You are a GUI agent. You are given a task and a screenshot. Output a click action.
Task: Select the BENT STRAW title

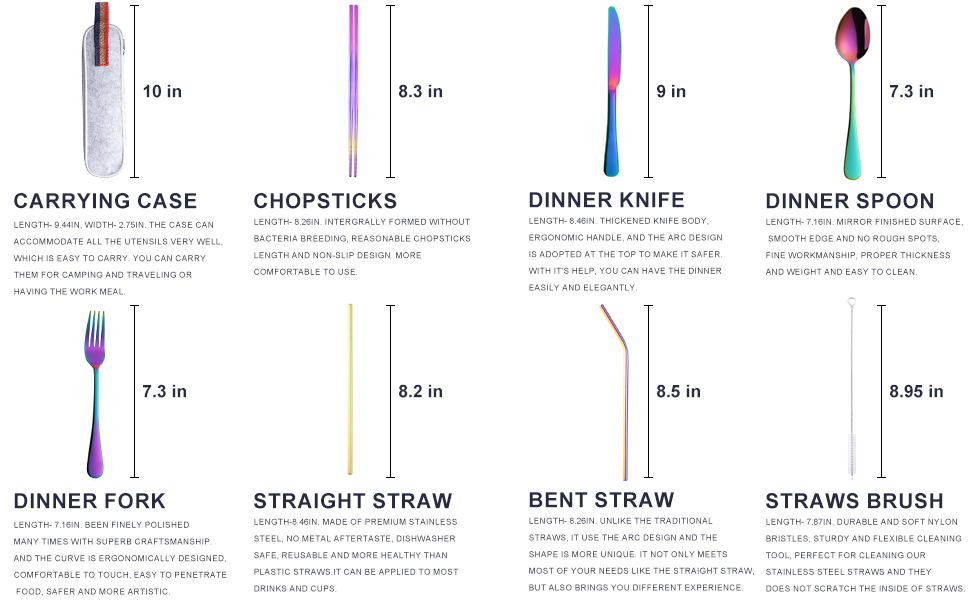pos(601,500)
